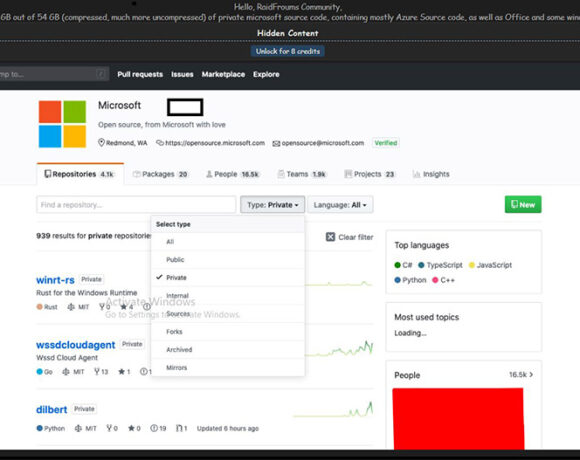Click the Microsoft organization logo

coord(62,124)
